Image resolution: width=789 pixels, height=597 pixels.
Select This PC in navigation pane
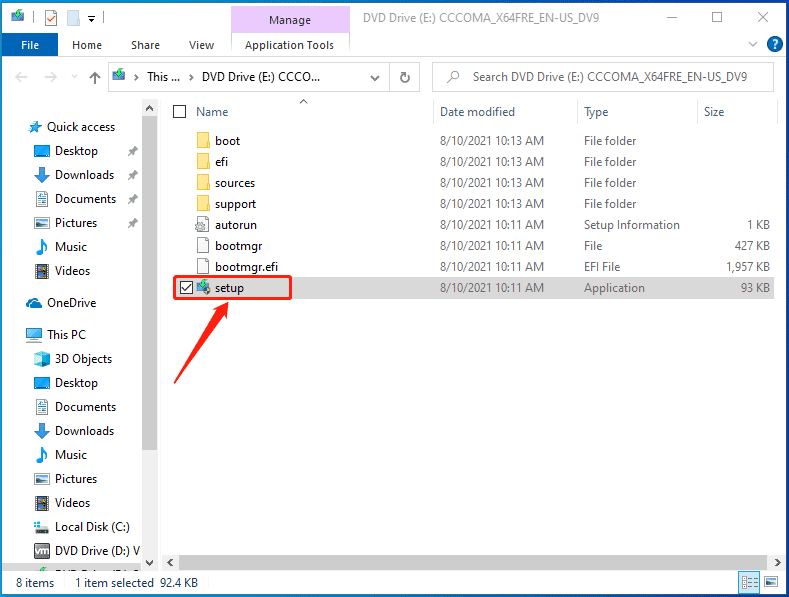pos(66,335)
